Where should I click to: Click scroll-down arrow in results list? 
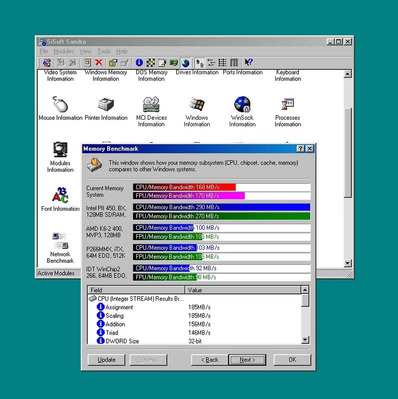[305, 340]
